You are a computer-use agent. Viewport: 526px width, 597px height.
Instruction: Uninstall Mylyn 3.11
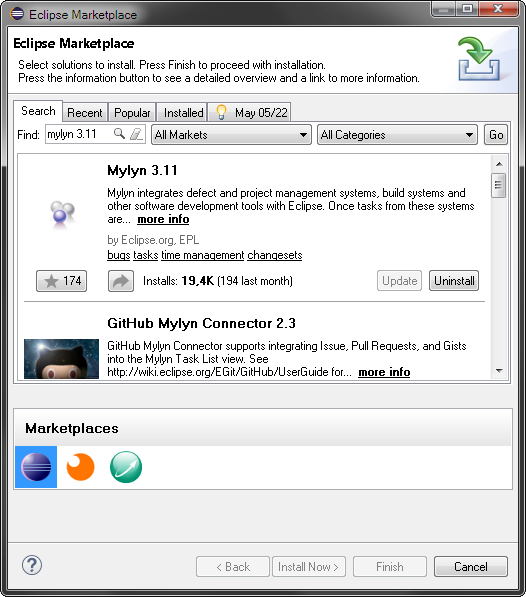[454, 281]
